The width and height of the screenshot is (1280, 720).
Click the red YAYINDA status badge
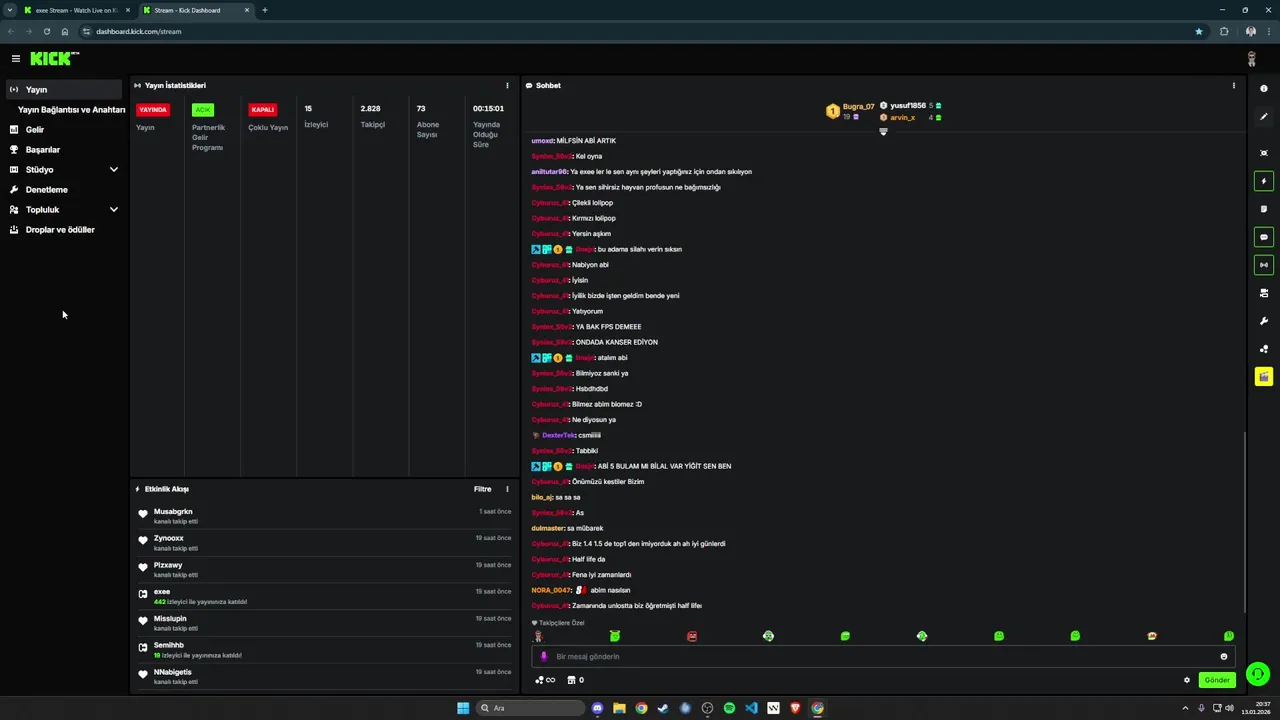tap(153, 110)
